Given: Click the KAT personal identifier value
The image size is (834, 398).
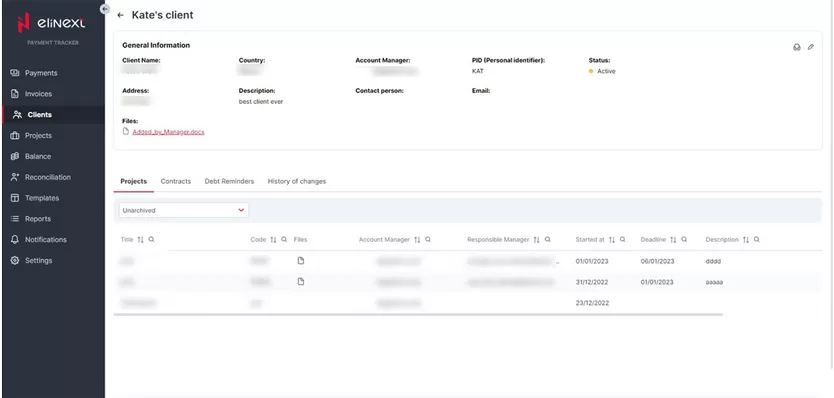Looking at the screenshot, I should [x=478, y=71].
